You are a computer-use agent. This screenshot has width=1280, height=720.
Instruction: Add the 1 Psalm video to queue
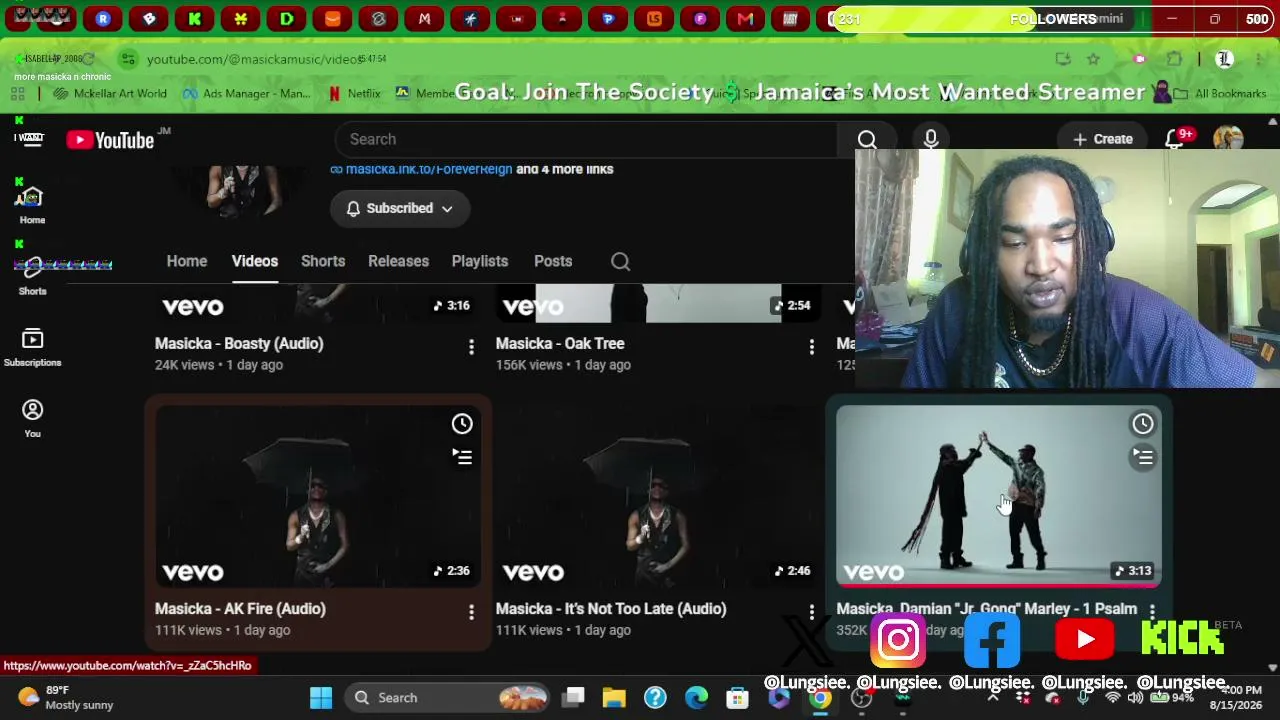1143,457
